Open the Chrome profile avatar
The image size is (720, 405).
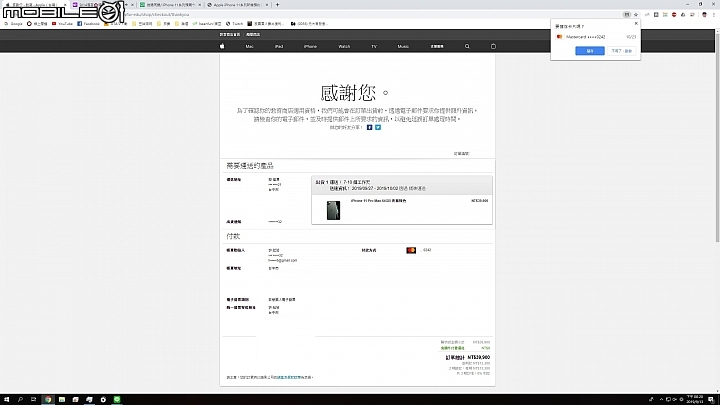coord(704,15)
